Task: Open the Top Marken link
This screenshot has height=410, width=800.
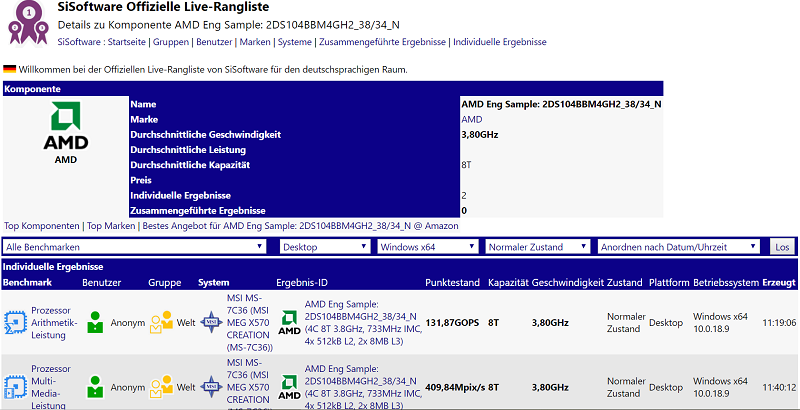Action: coord(111,225)
